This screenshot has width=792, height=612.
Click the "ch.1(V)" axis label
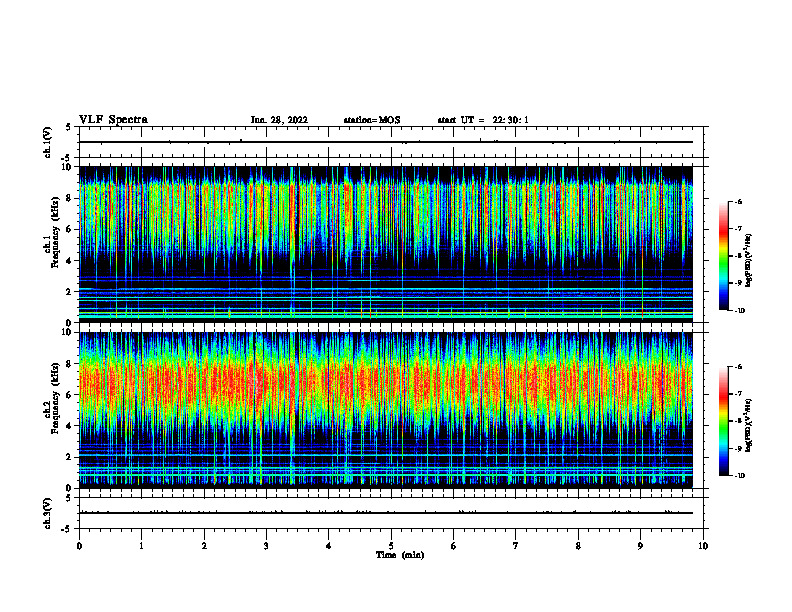pyautogui.click(x=48, y=142)
